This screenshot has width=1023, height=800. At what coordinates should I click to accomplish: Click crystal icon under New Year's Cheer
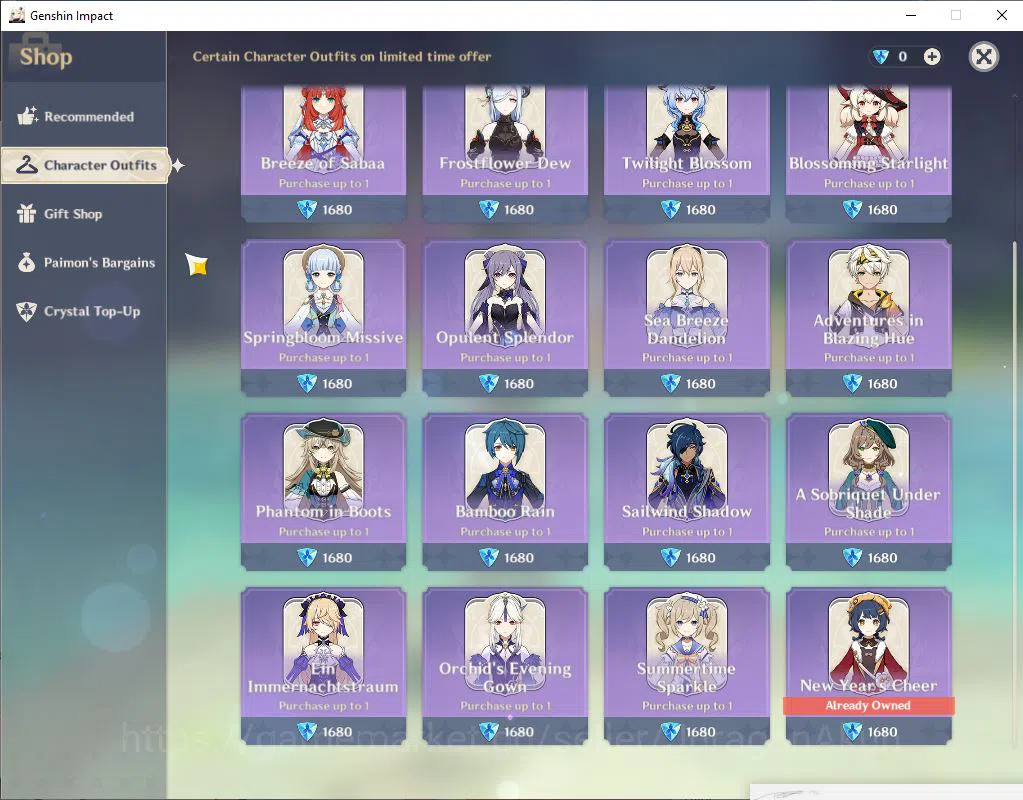tap(852, 732)
